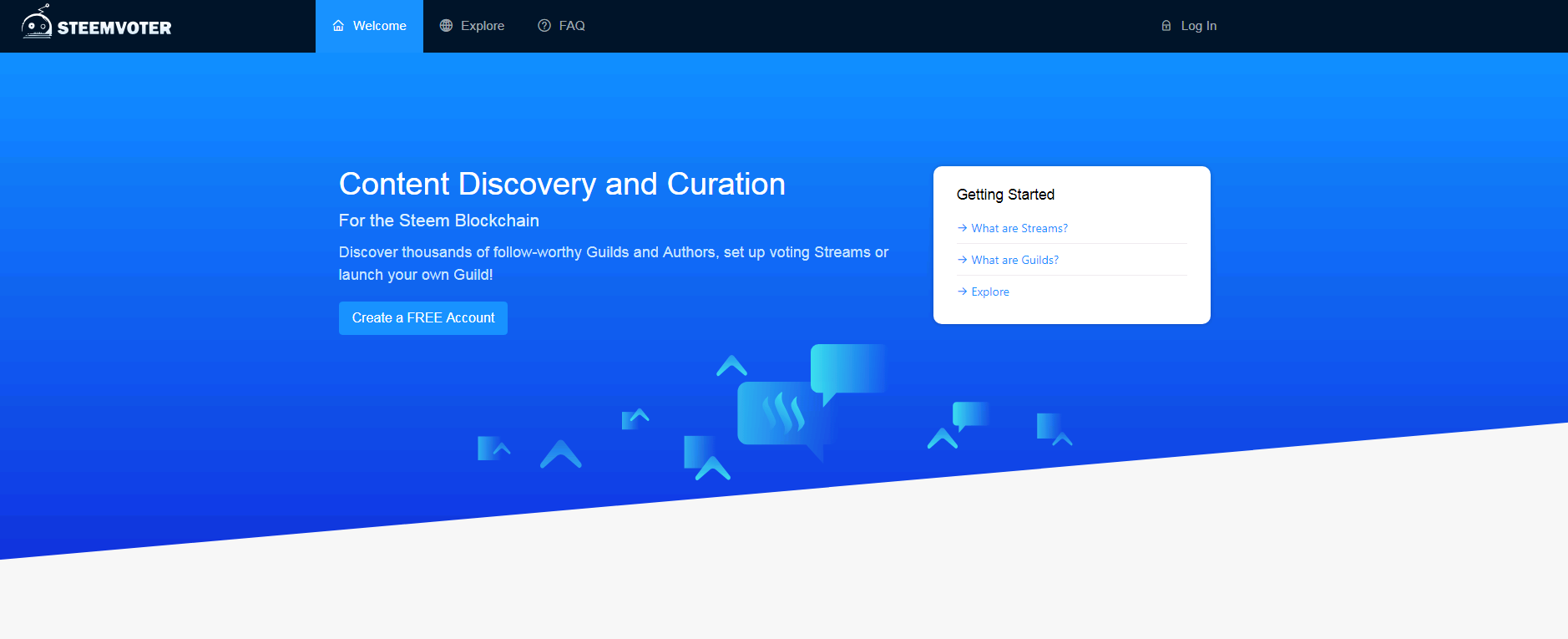This screenshot has height=639, width=1568.
Task: Open the FAQ tab
Action: click(561, 26)
